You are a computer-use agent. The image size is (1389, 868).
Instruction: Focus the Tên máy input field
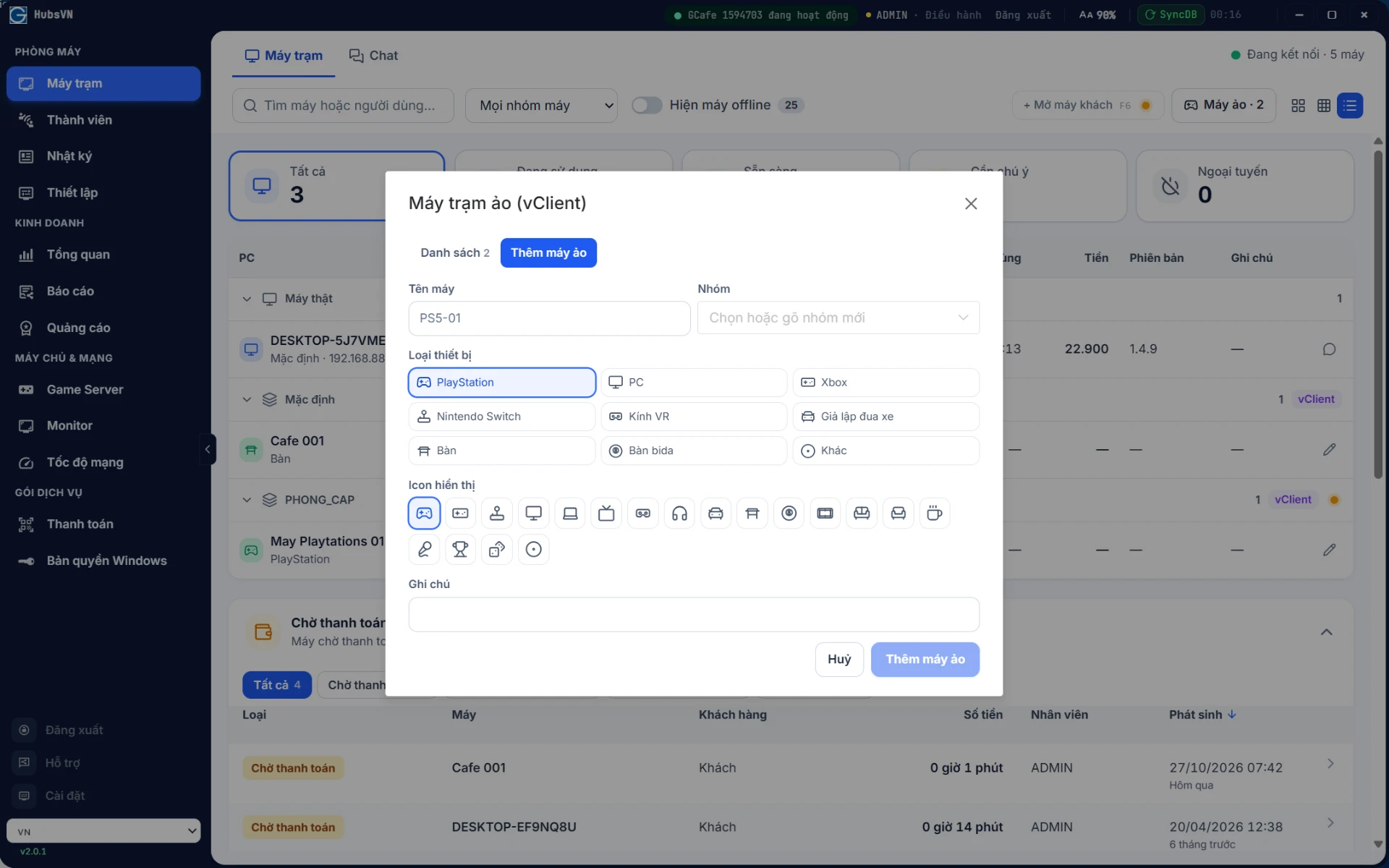click(549, 318)
